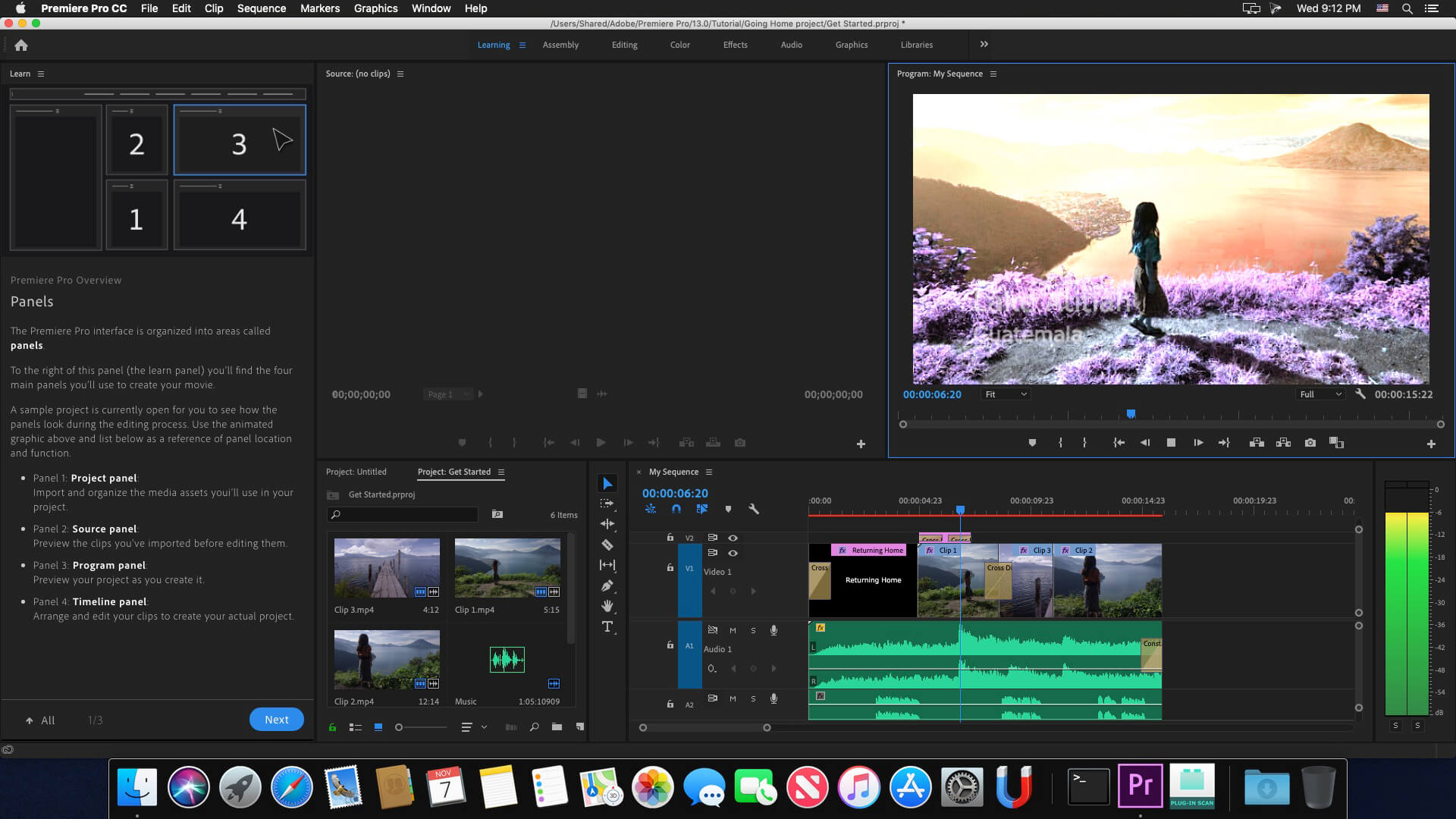Open the Fit dropdown in Program Monitor
The height and width of the screenshot is (819, 1456).
pos(1003,394)
